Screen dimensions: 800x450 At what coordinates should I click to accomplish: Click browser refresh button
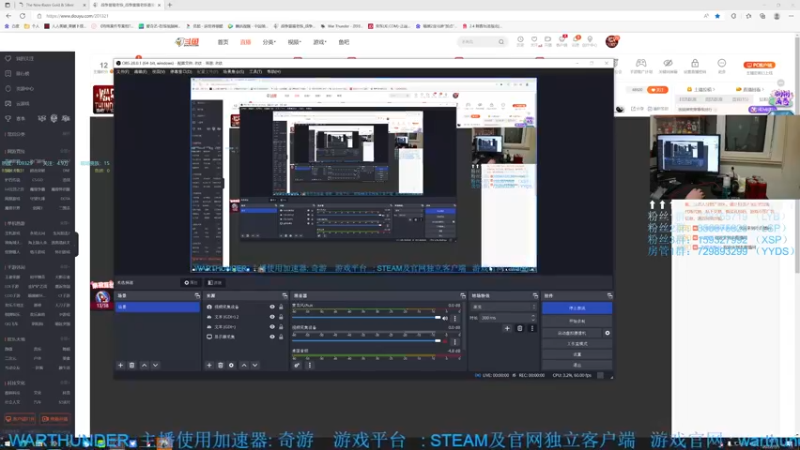pyautogui.click(x=22, y=16)
